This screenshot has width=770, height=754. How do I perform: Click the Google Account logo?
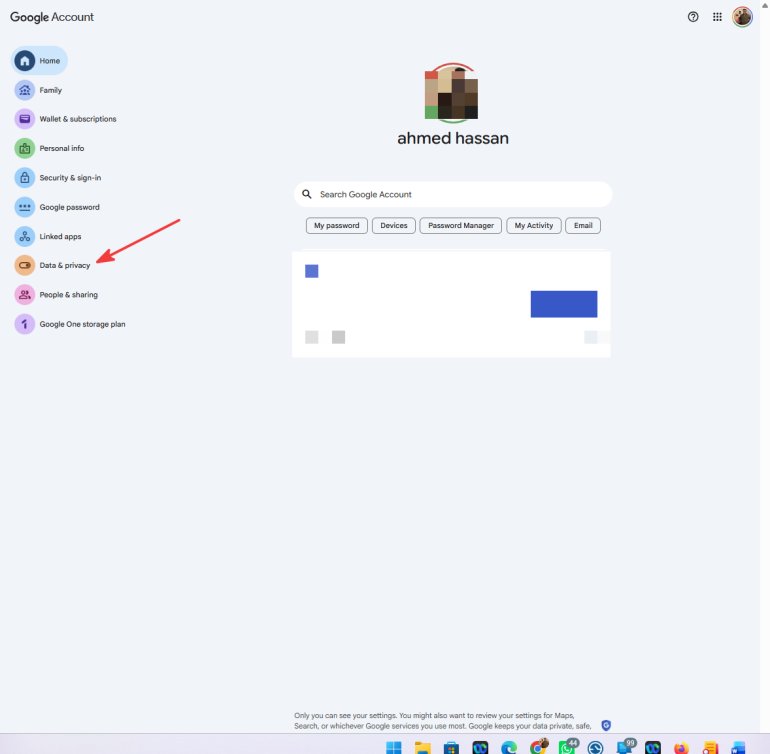click(52, 17)
